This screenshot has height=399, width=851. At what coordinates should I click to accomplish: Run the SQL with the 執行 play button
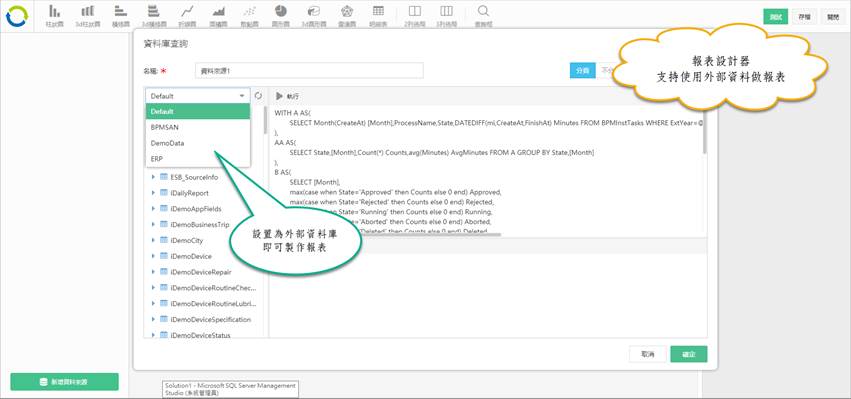coord(288,96)
